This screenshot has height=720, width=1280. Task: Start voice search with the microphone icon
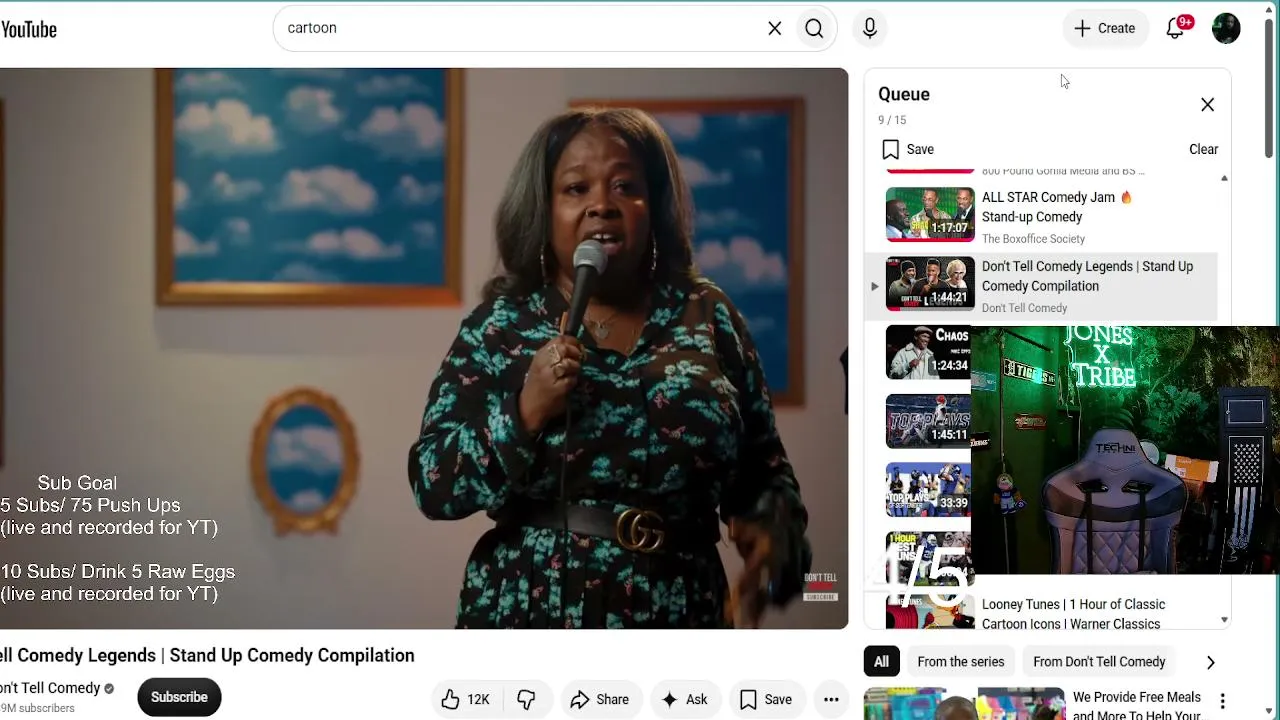pos(870,28)
